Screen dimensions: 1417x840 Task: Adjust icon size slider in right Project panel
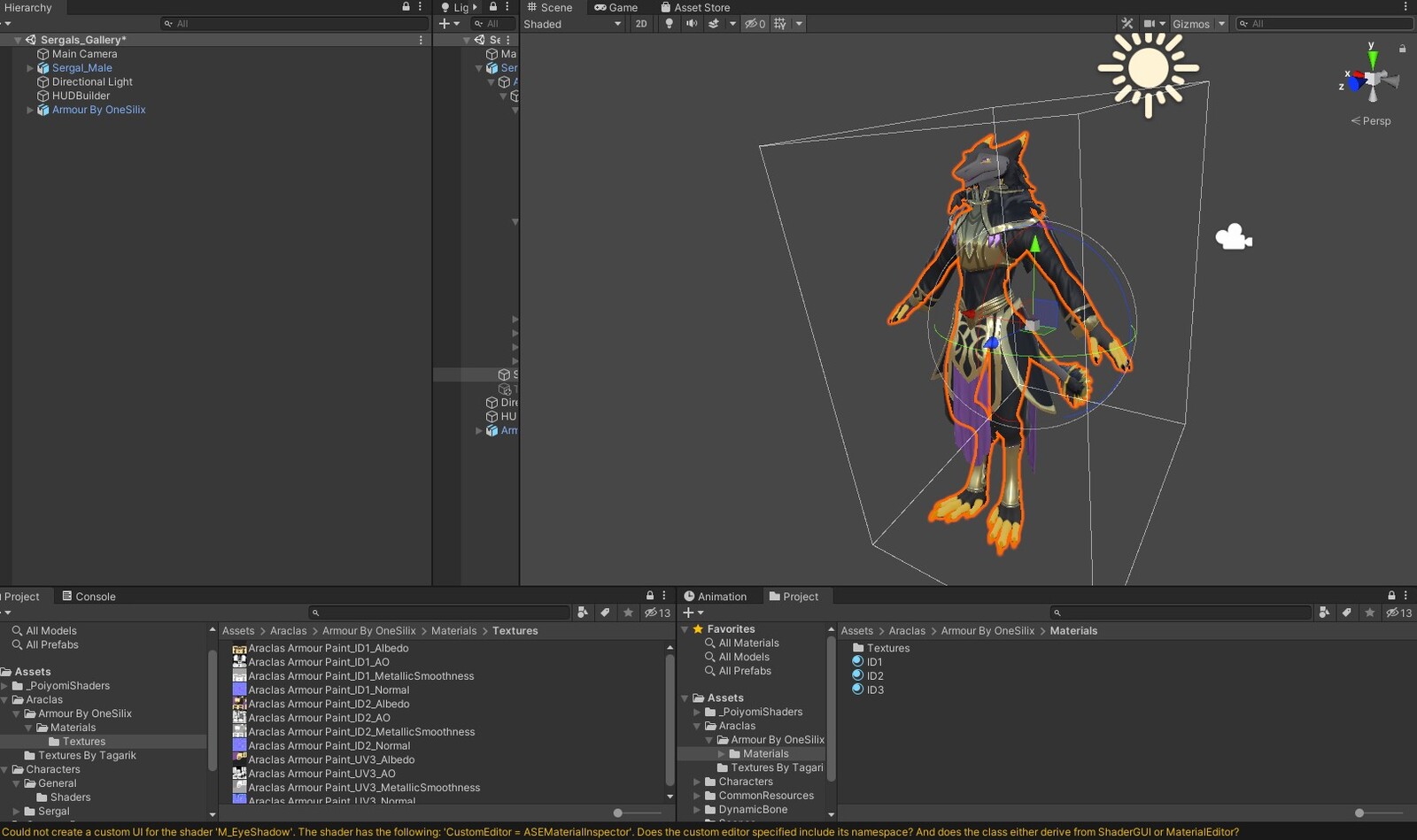1359,813
